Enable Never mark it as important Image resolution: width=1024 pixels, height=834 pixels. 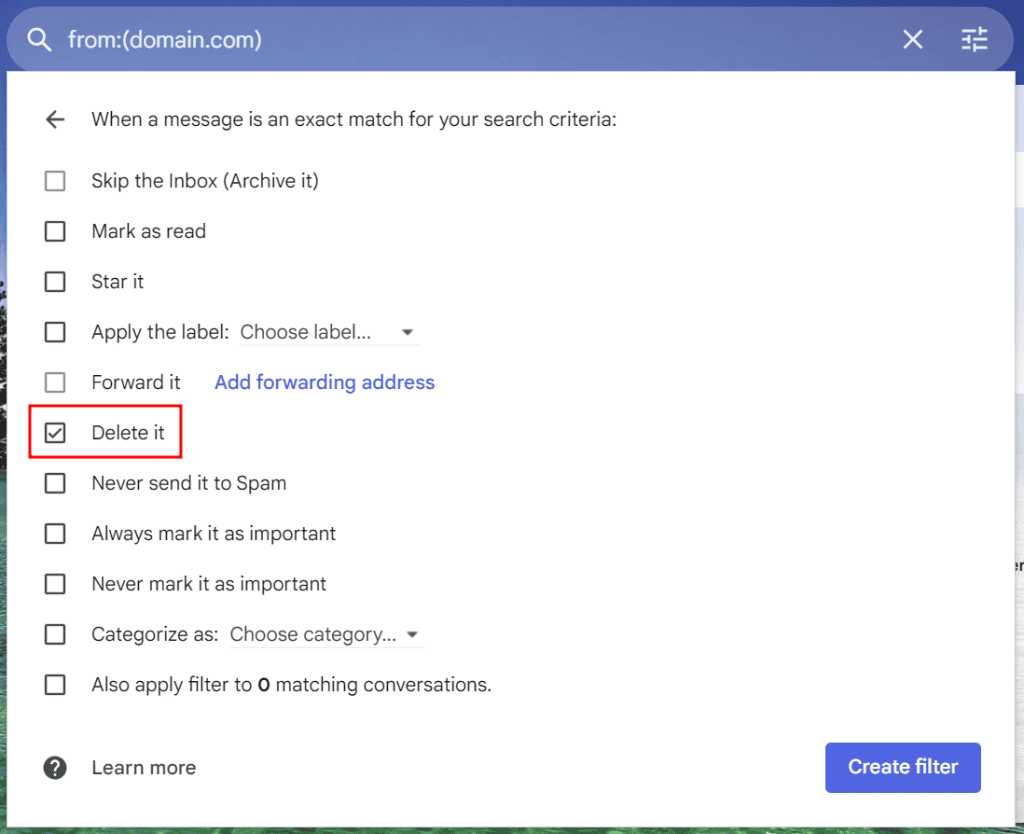[x=55, y=584]
